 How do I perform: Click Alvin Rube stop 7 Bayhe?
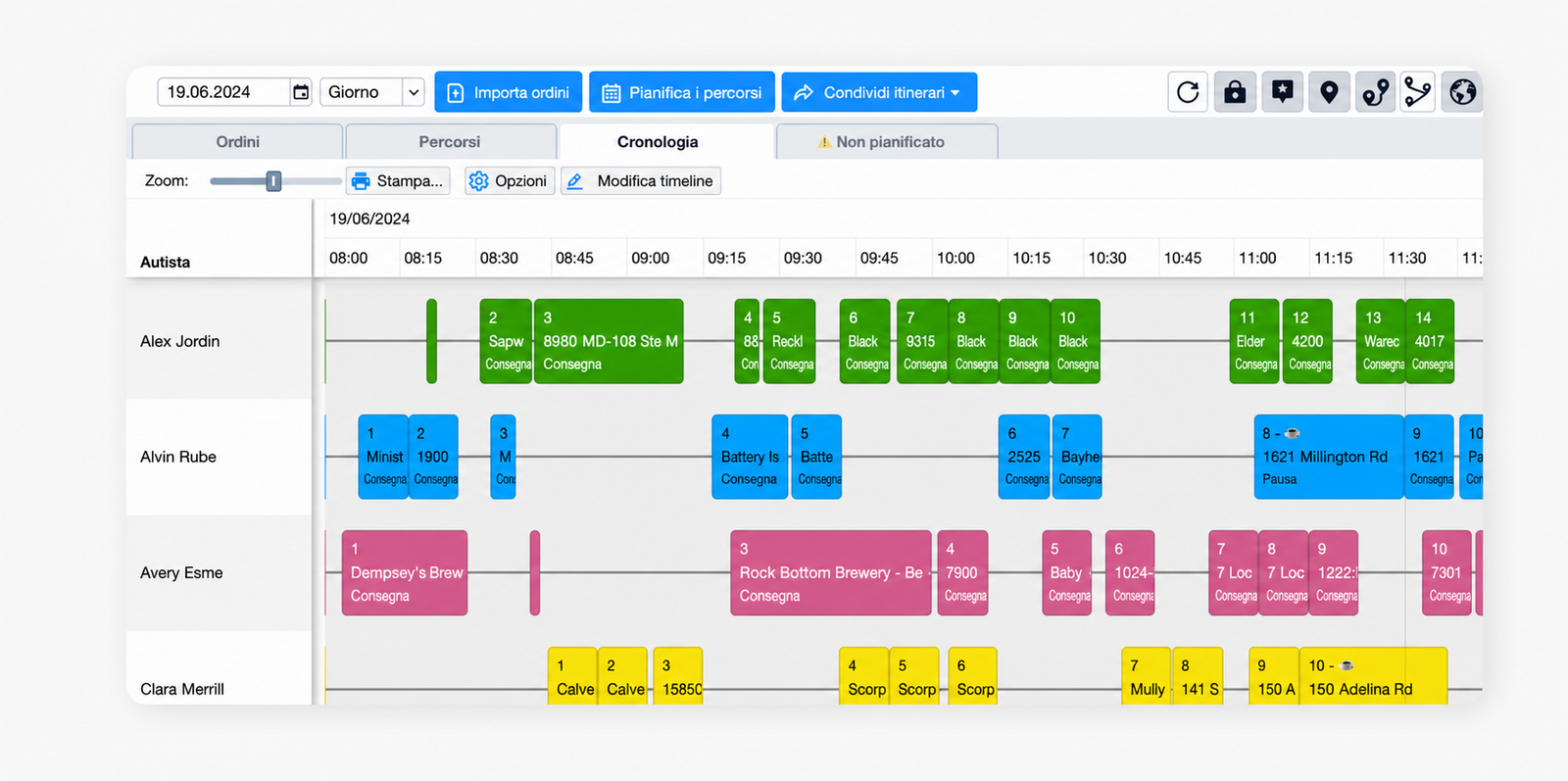pos(1077,457)
